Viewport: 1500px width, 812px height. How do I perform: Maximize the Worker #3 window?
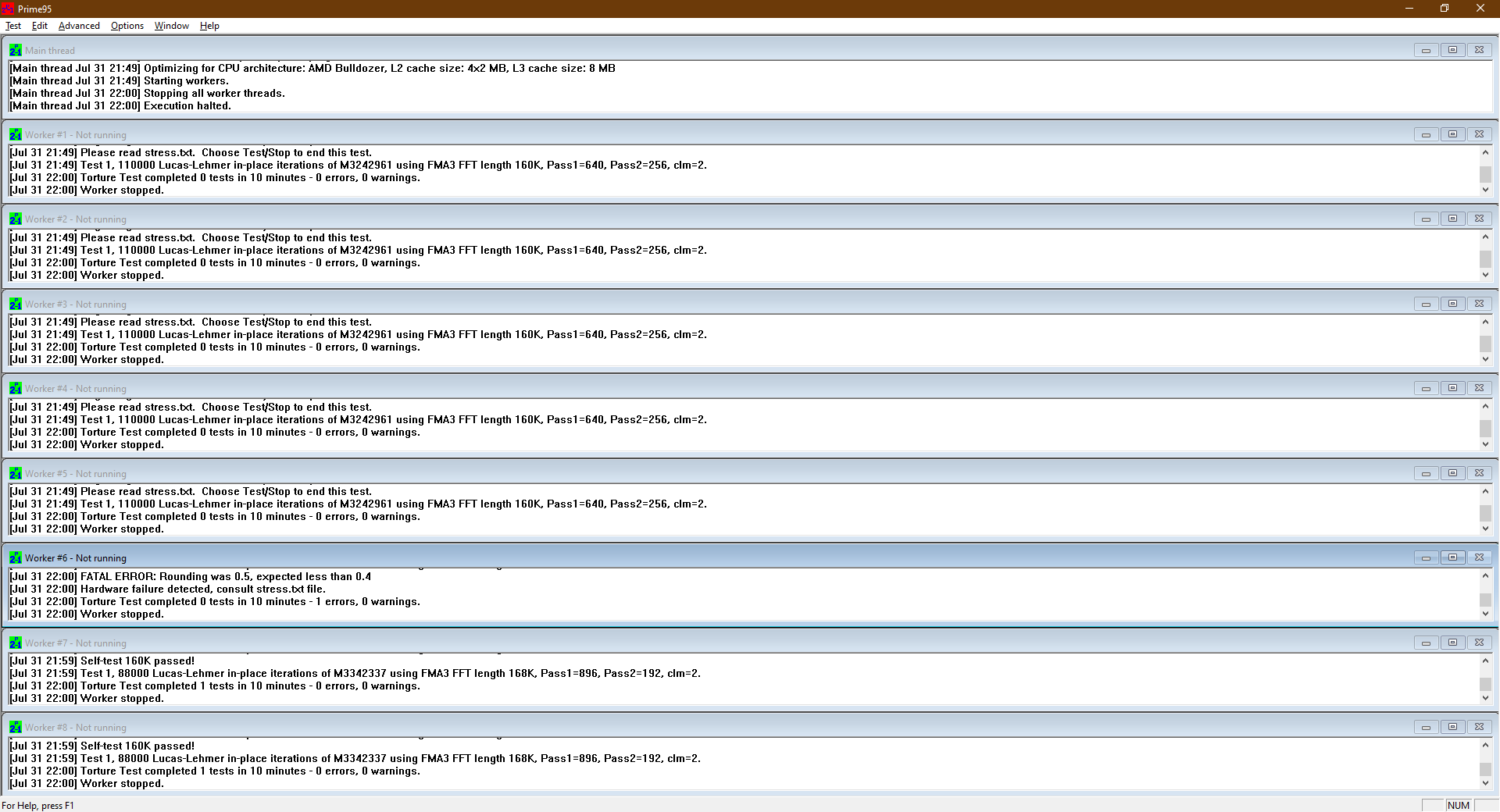[x=1452, y=304]
